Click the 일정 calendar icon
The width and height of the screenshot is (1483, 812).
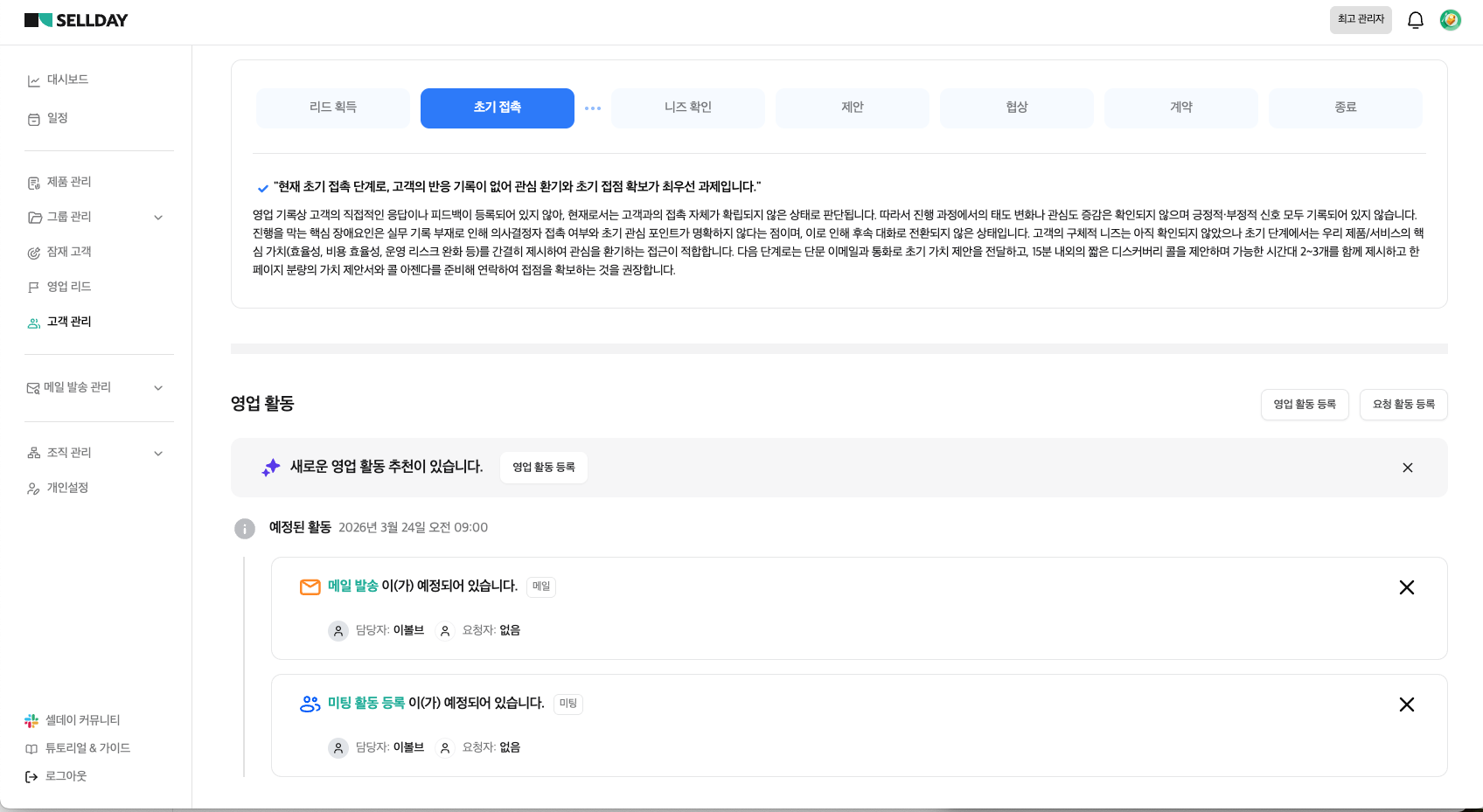coord(34,119)
